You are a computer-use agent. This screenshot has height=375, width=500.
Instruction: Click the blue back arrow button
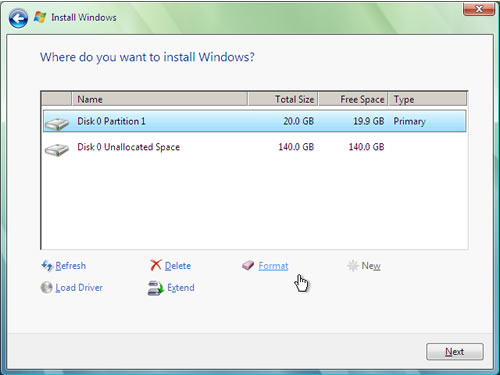[18, 18]
